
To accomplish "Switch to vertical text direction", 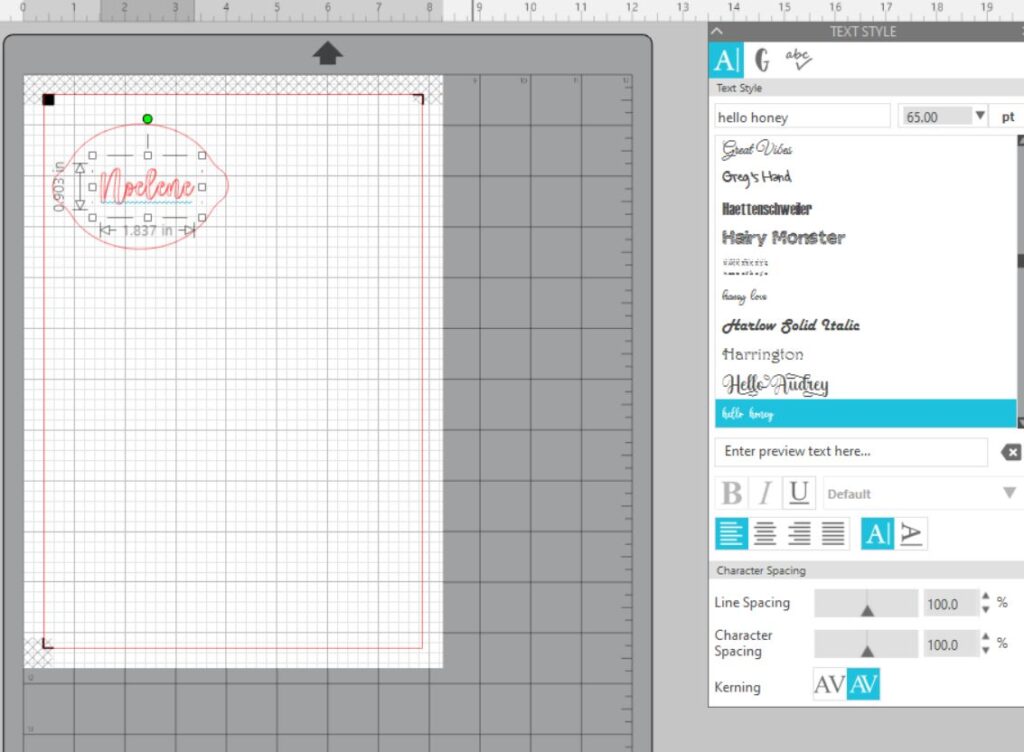I will 911,534.
